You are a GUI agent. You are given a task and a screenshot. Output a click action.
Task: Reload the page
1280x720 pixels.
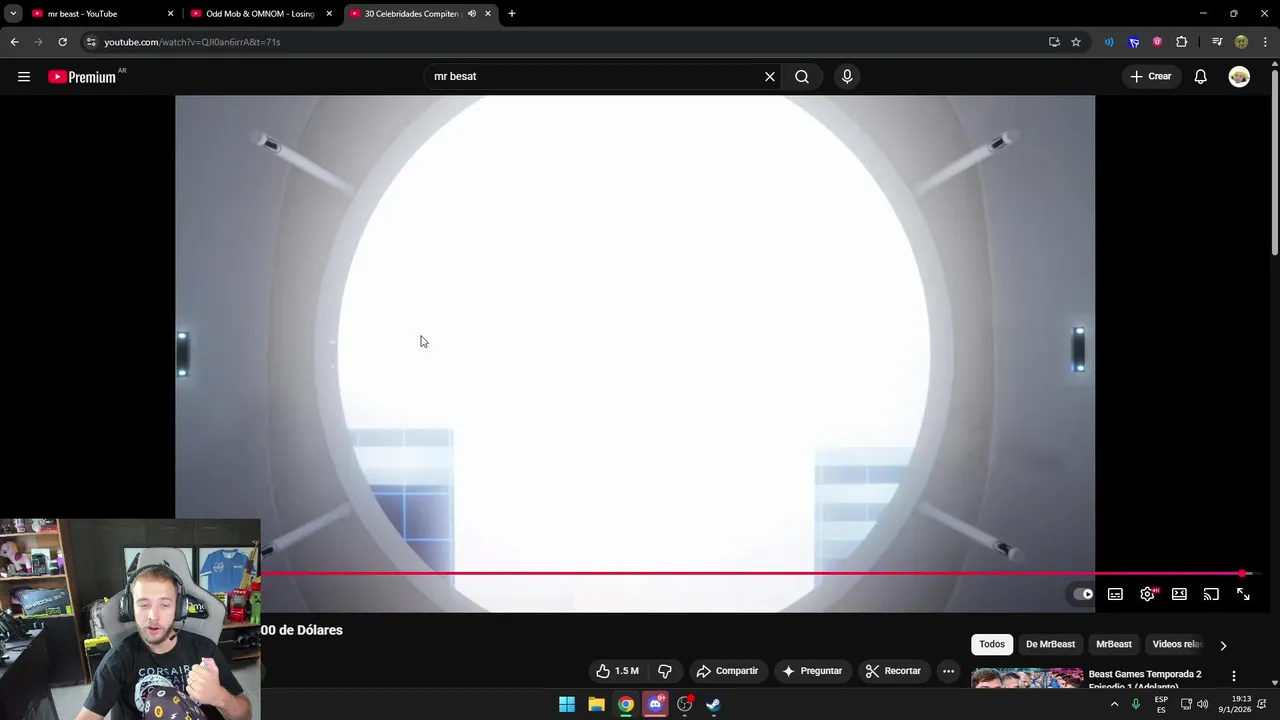[x=62, y=42]
